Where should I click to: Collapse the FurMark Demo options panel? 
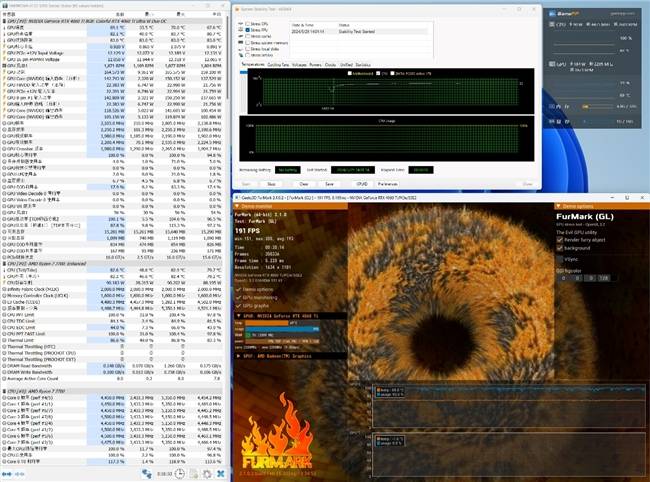[x=558, y=206]
